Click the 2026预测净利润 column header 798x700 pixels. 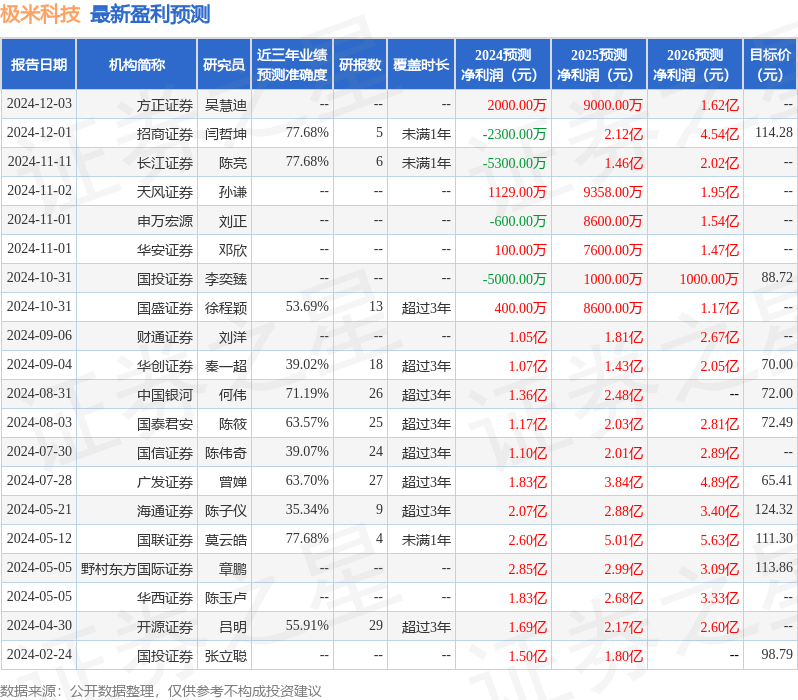pyautogui.click(x=695, y=65)
